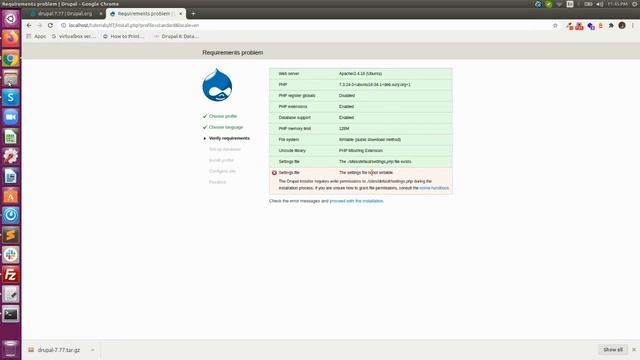Switch to the drupal-7.77 Drupal.org tab

point(65,13)
